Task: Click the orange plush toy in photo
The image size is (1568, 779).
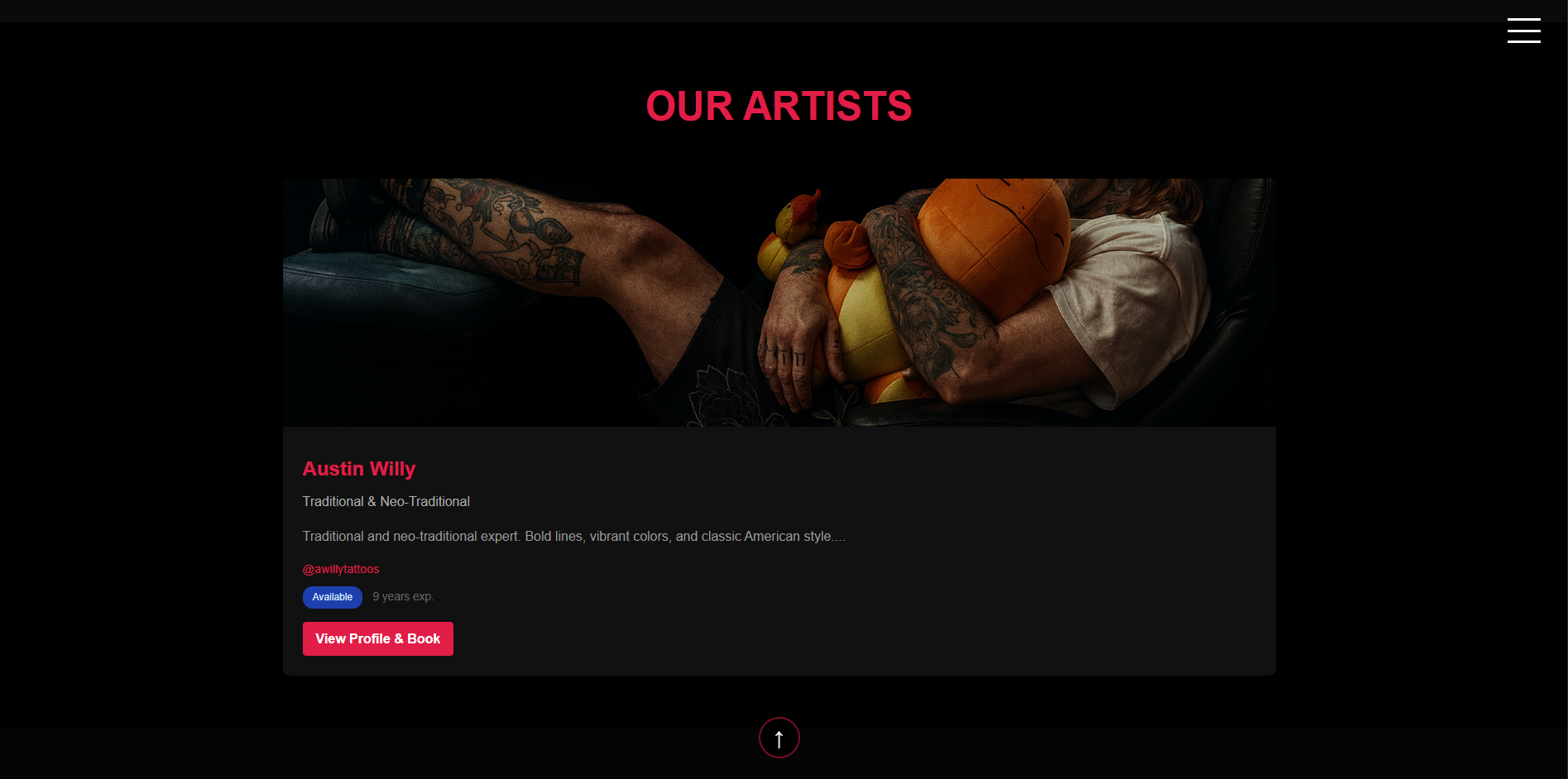Action: click(x=993, y=240)
